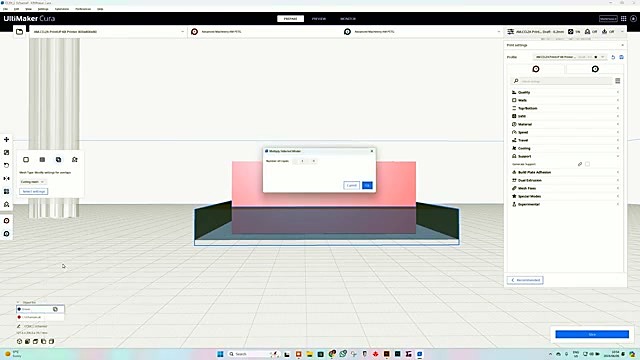Set mesh type to Don't support overlaps icon
640x360 pixels.
(x=75, y=160)
